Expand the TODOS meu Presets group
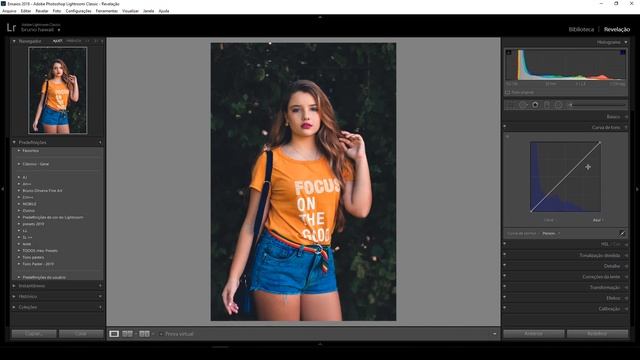 19,251
